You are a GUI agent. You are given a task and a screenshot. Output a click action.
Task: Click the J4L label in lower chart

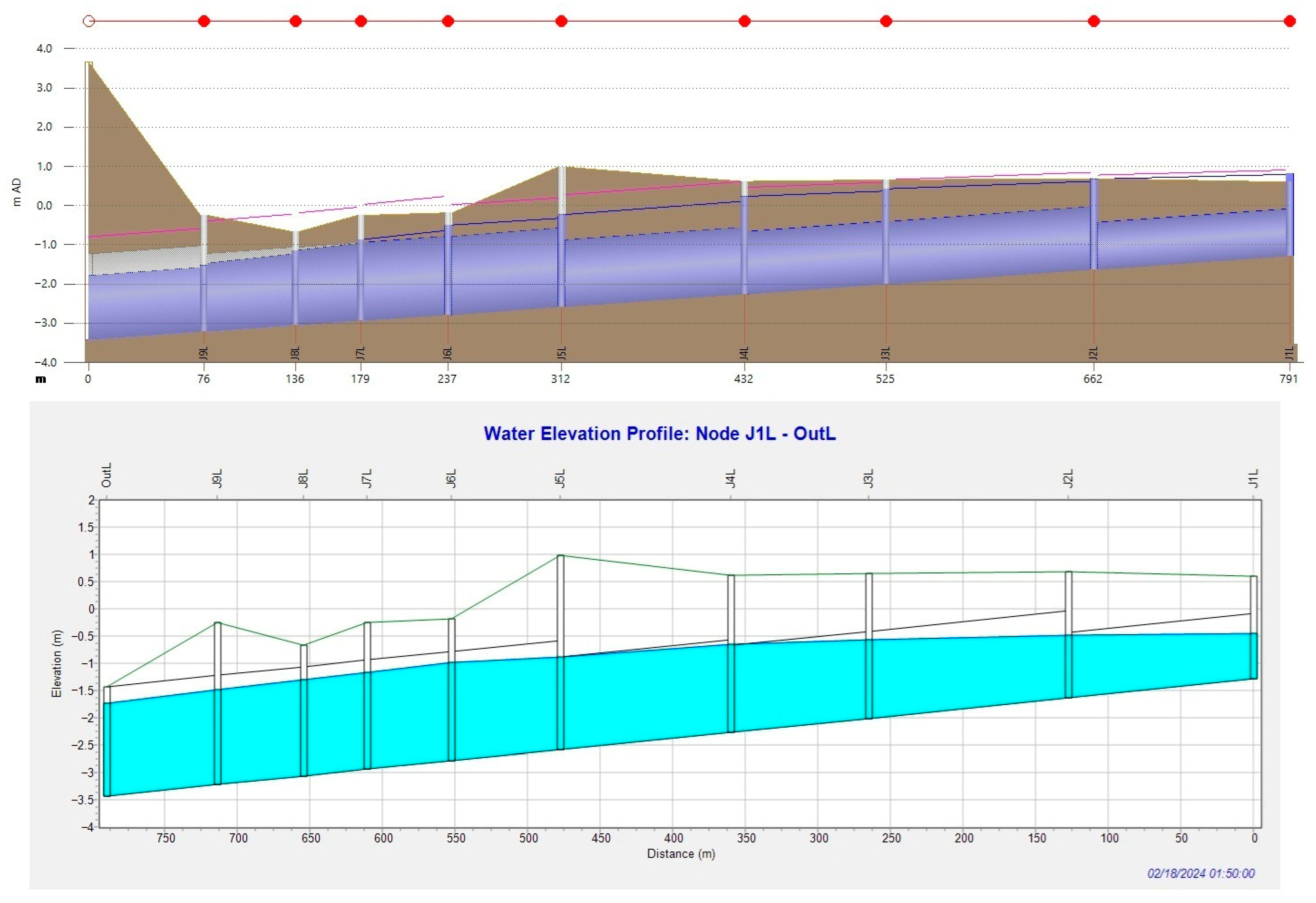731,478
